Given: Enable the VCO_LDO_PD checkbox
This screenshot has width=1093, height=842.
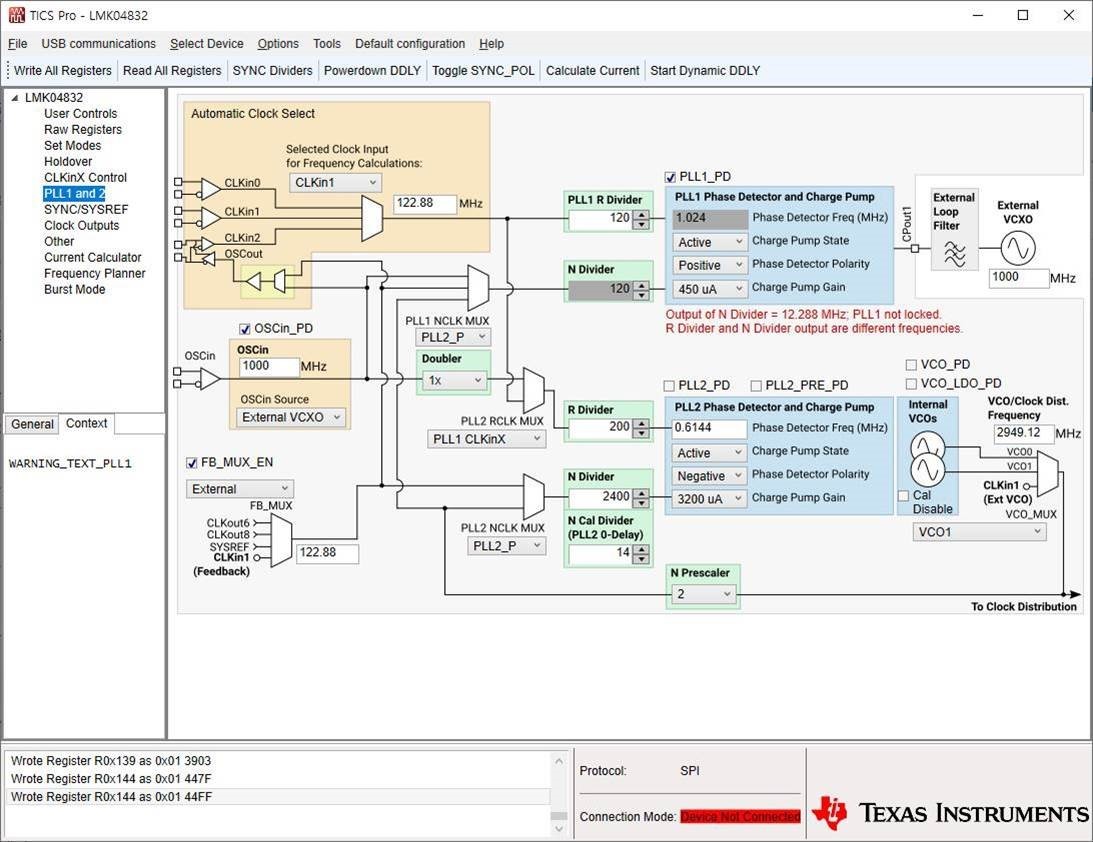Looking at the screenshot, I should coord(911,383).
